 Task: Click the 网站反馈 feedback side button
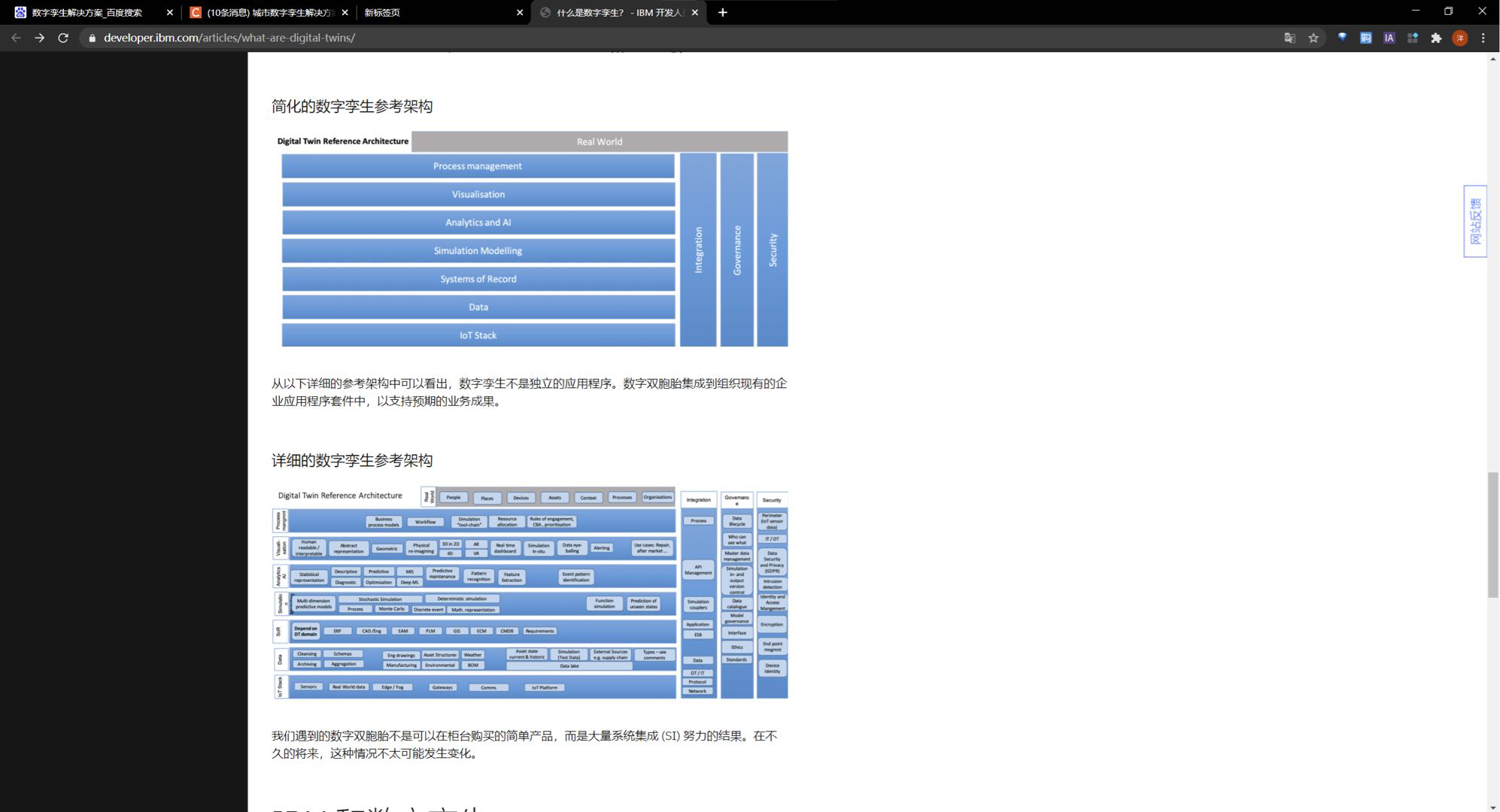[1475, 221]
